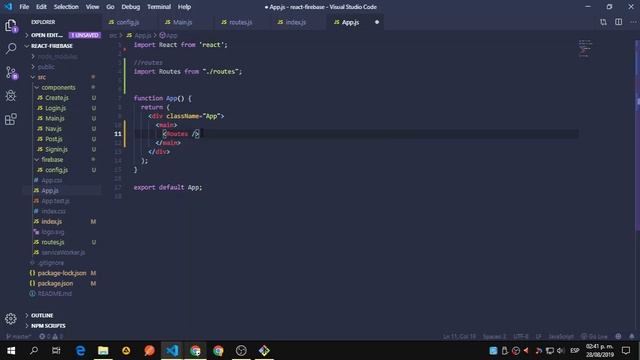Viewport: 640px width, 360px height.
Task: Open the Extensions view
Action: 11,119
